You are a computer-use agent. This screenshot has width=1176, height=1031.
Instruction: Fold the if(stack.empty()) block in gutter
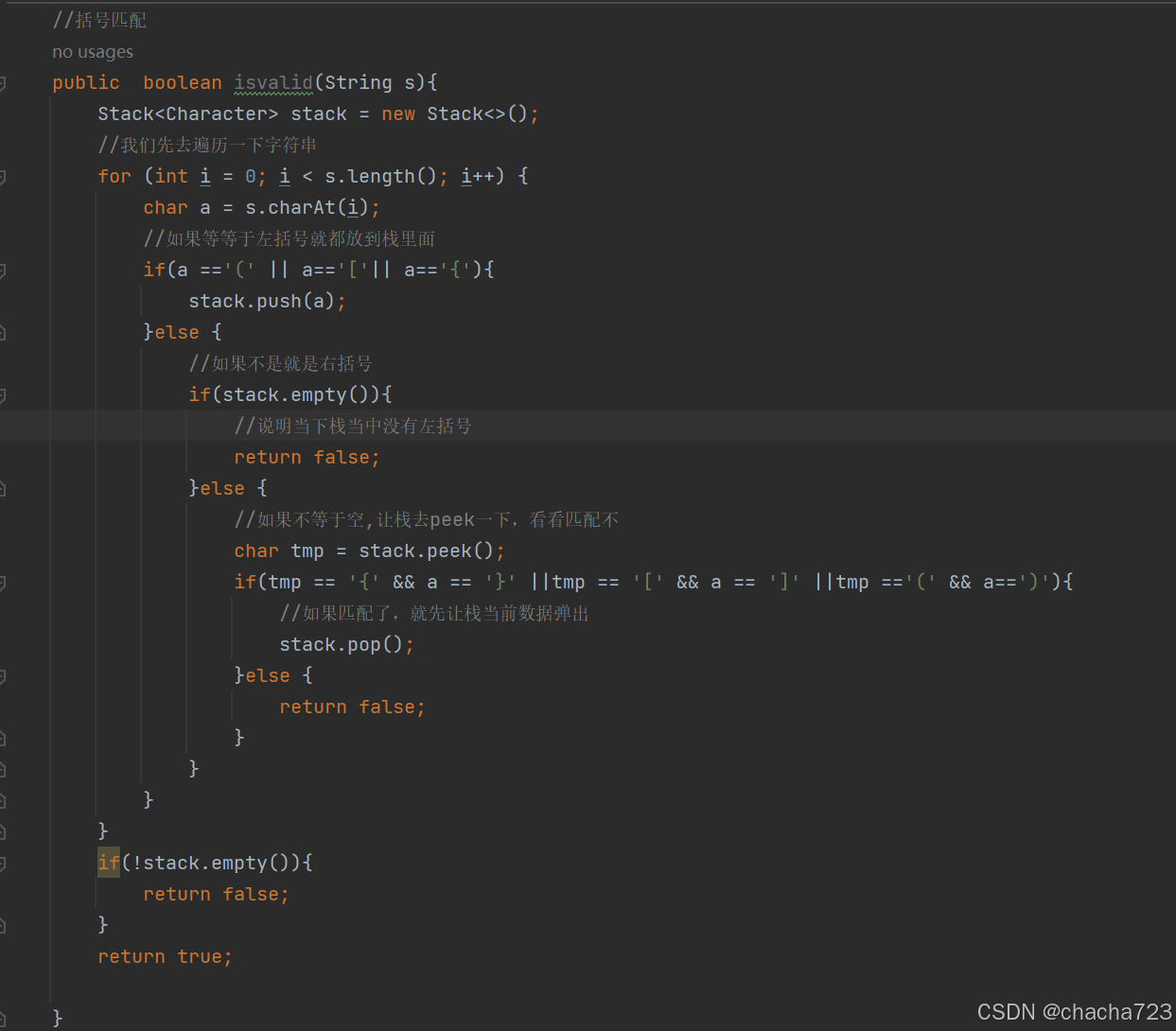point(3,395)
